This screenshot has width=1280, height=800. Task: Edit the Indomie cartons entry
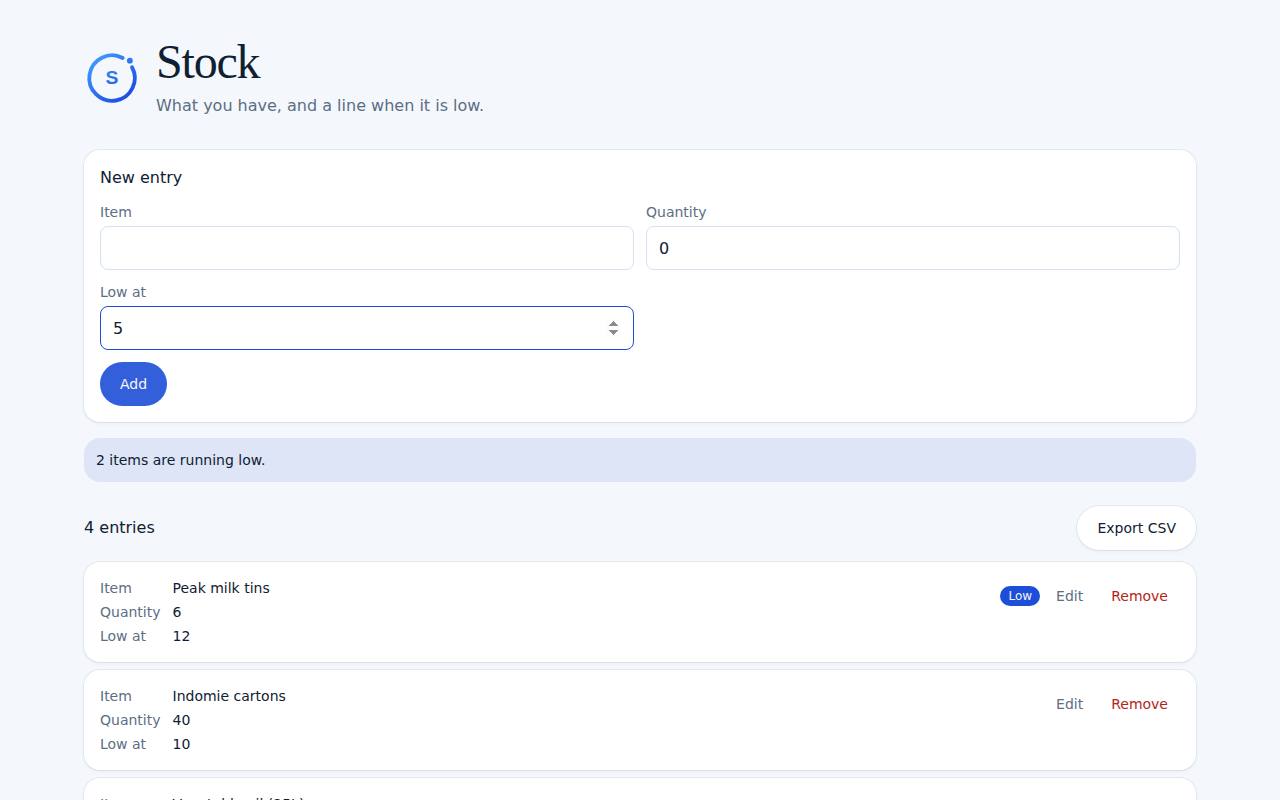point(1069,704)
